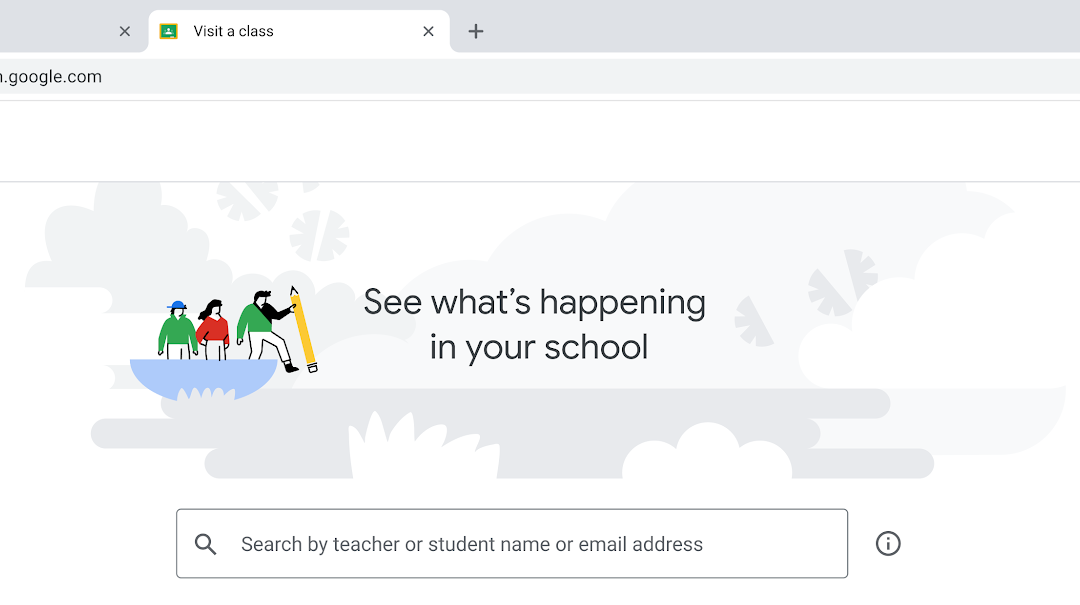Click the "See what's happening" heading line

click(534, 302)
